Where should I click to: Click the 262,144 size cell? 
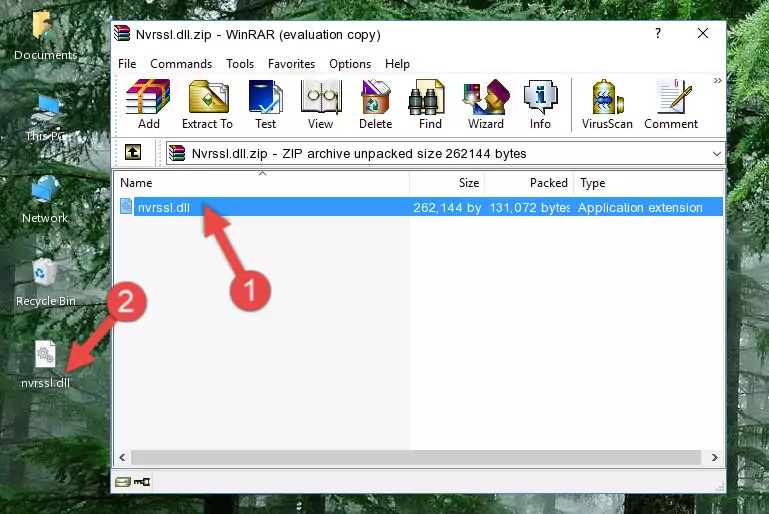[447, 207]
